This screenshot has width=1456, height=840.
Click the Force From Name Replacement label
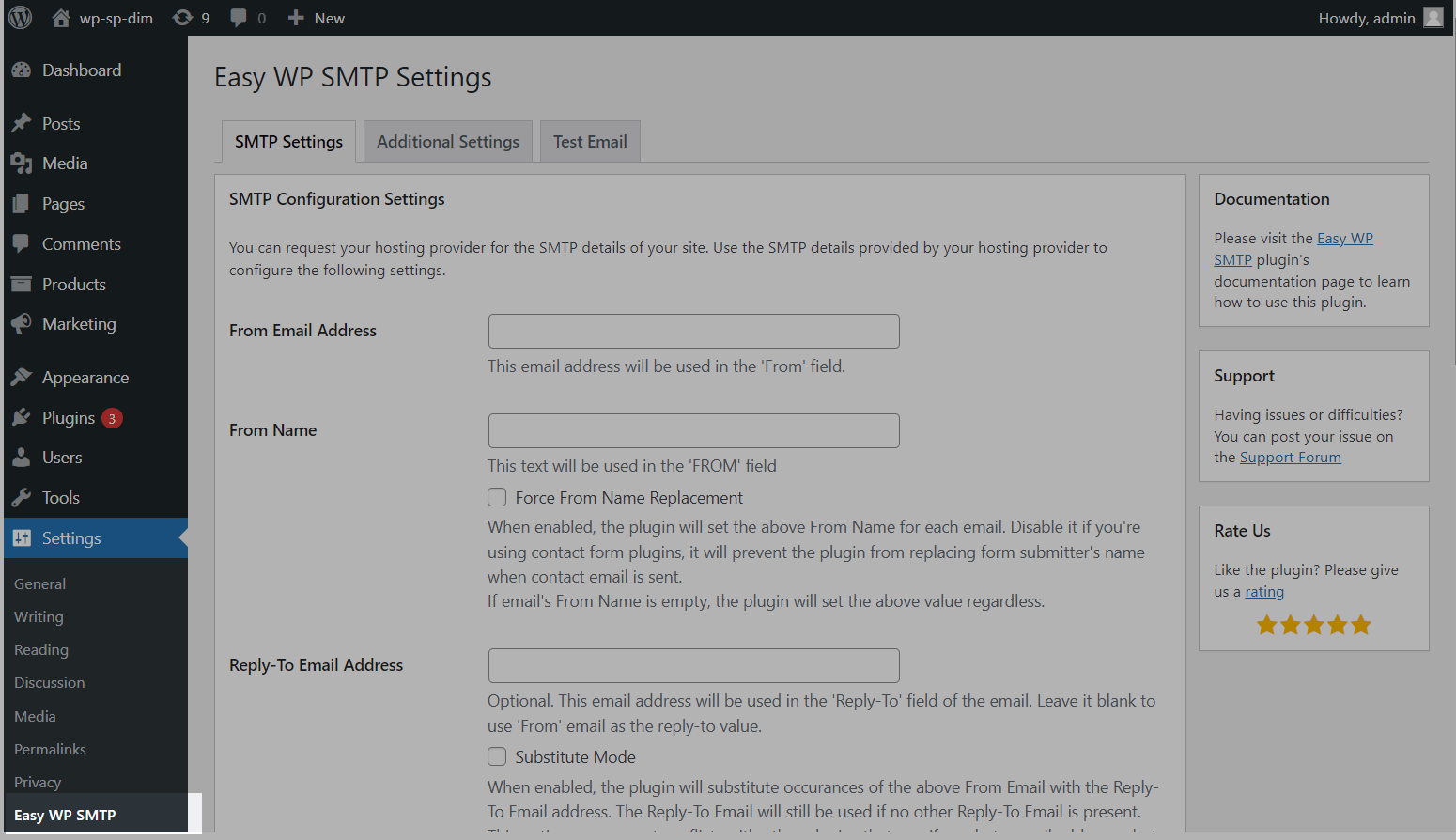point(628,498)
